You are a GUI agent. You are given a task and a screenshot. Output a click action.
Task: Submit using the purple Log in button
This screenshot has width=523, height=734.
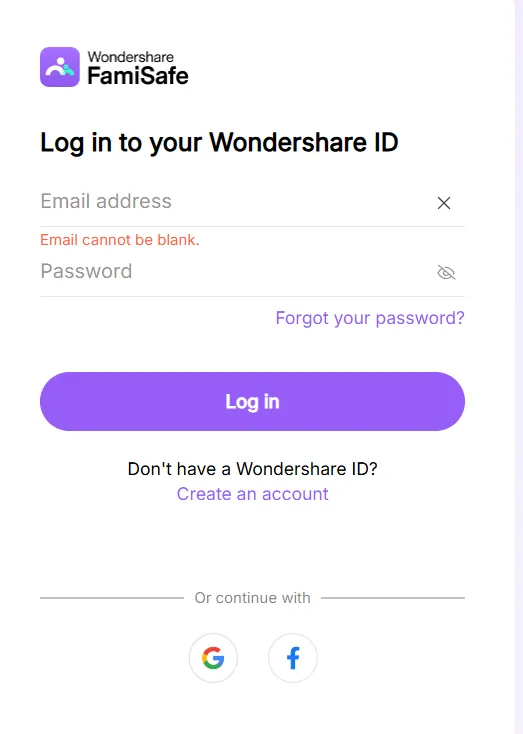coord(252,402)
